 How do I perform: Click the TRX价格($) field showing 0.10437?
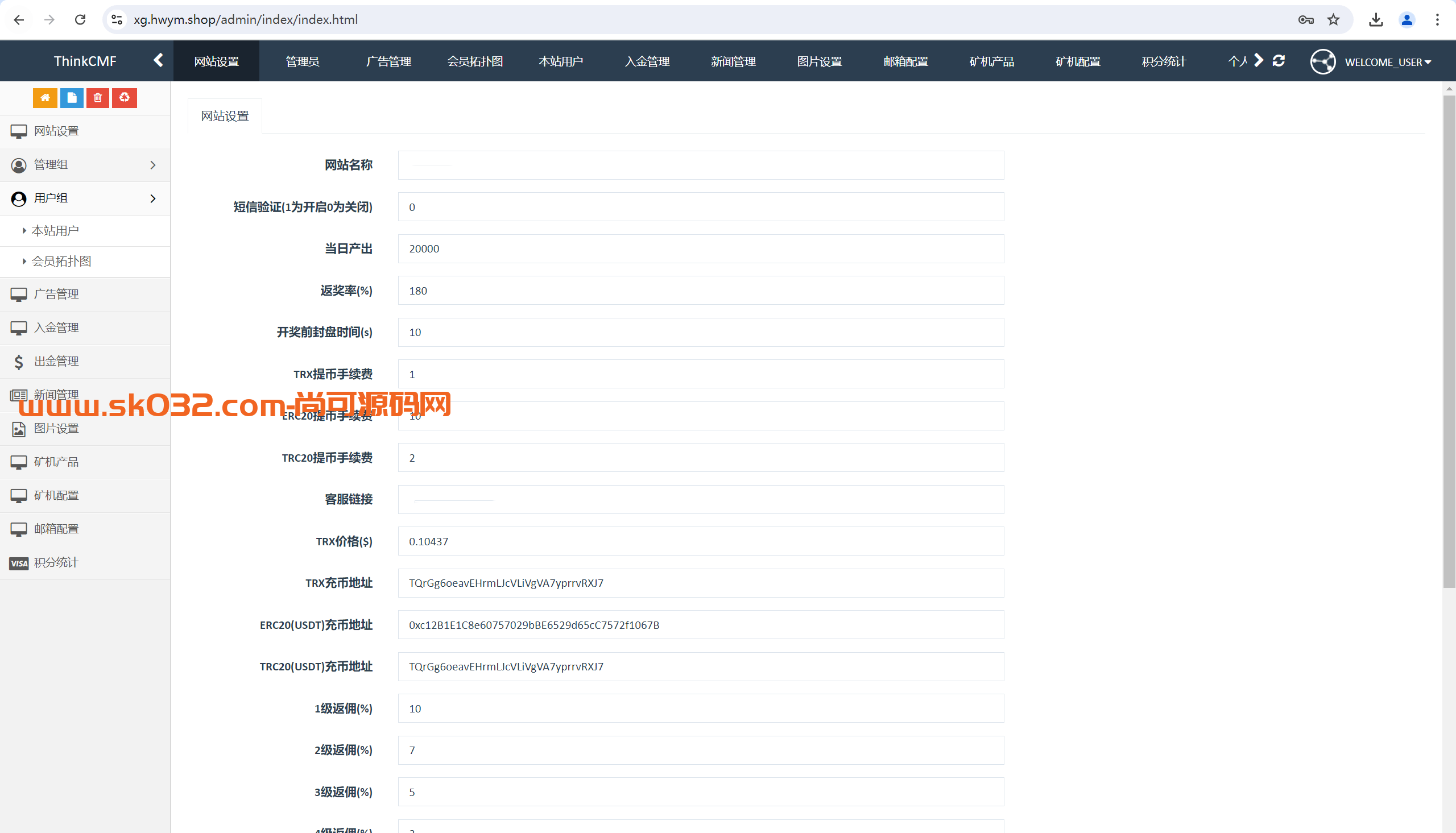coord(701,541)
